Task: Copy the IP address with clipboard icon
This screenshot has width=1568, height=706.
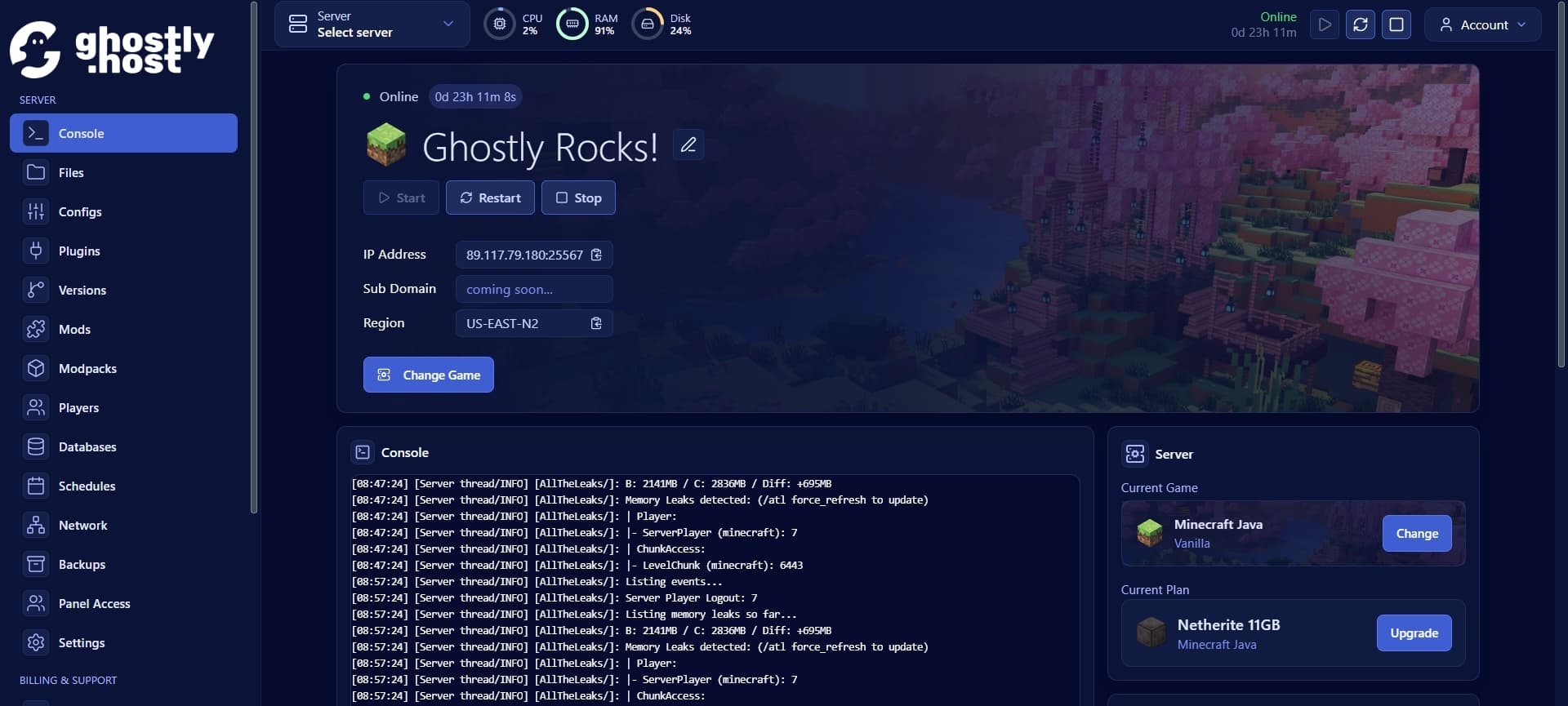Action: click(x=596, y=255)
